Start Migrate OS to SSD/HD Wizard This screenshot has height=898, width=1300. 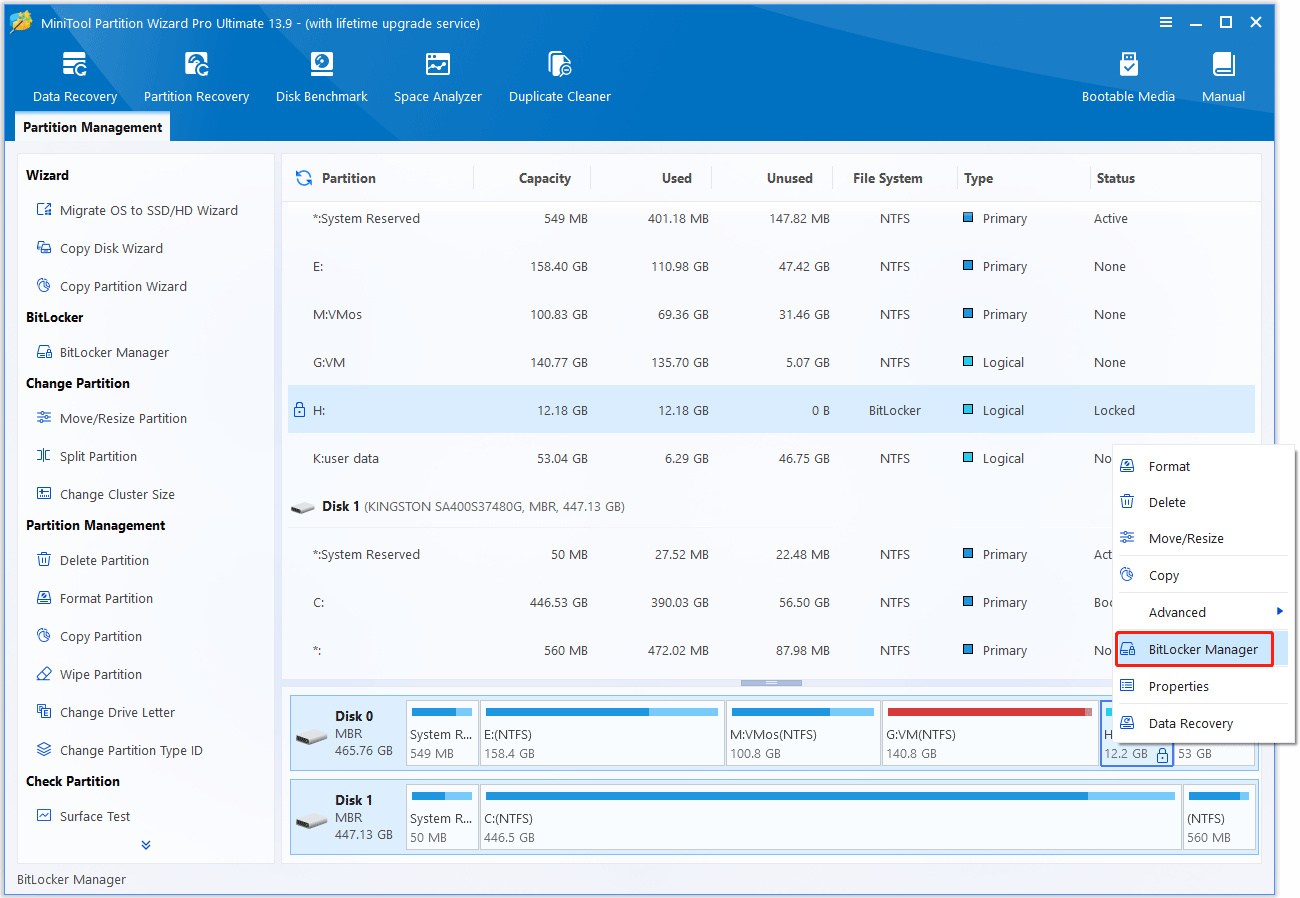tap(137, 210)
